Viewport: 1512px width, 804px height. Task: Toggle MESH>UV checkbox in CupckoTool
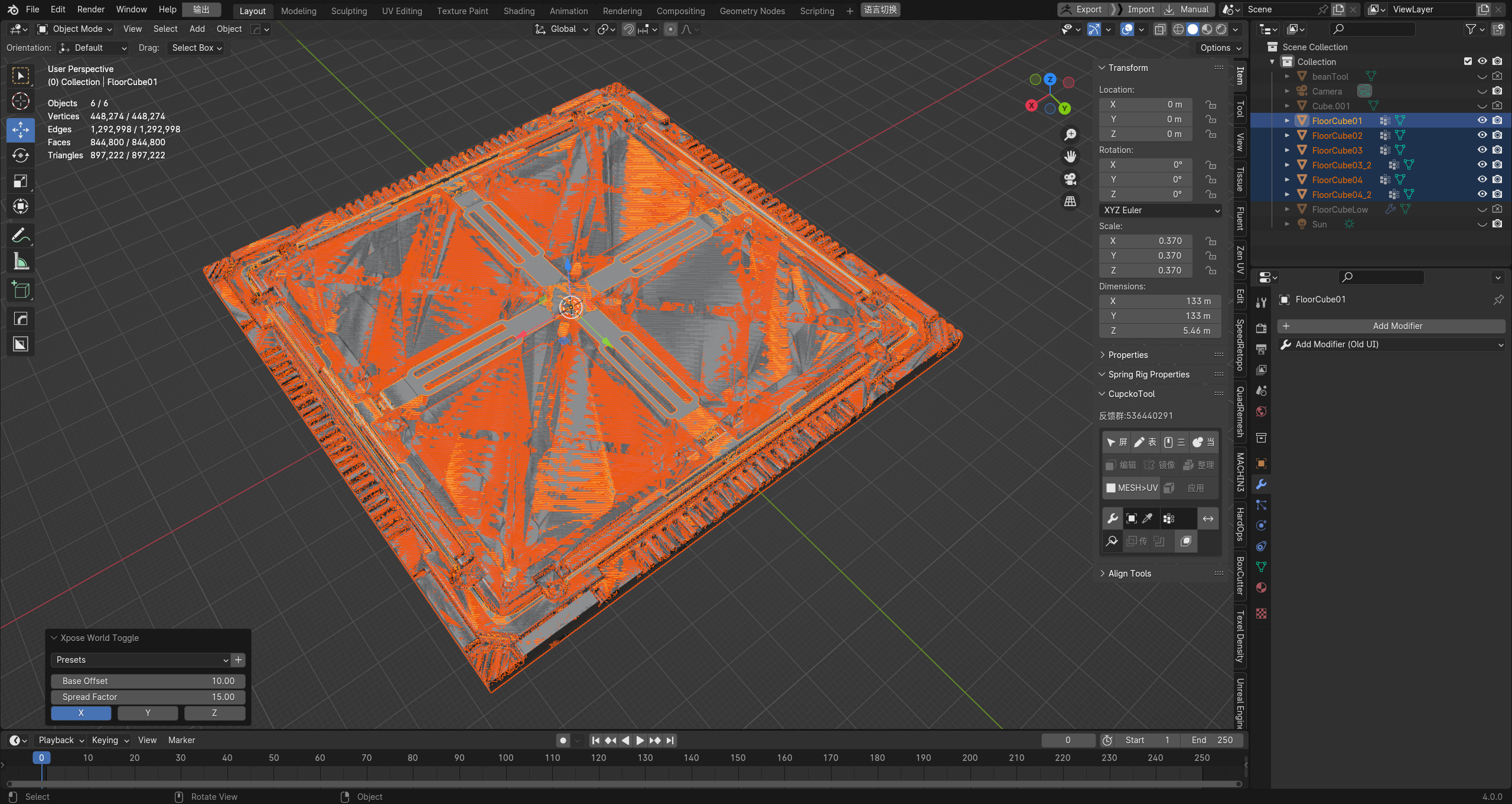[x=1111, y=488]
